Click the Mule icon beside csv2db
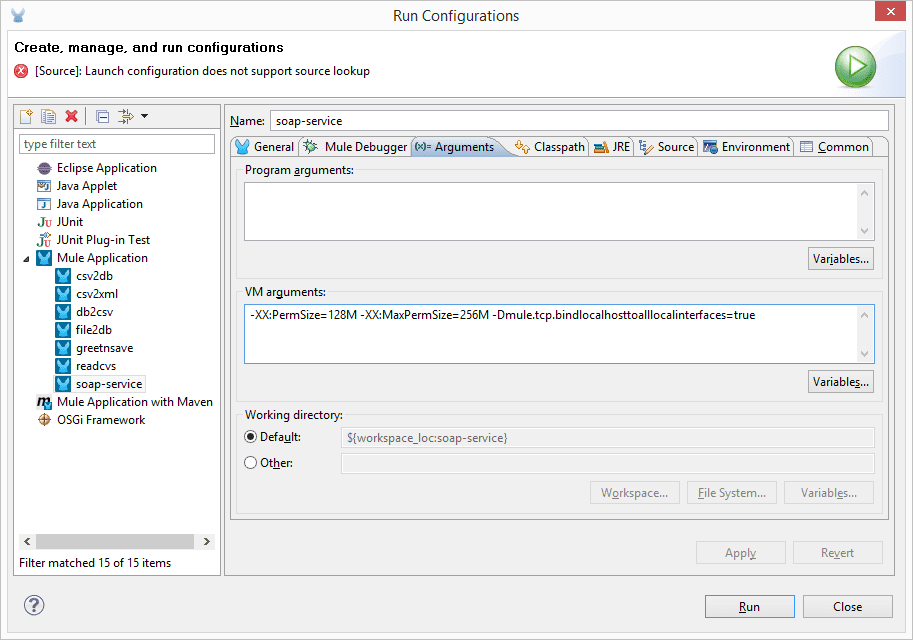 coord(63,276)
